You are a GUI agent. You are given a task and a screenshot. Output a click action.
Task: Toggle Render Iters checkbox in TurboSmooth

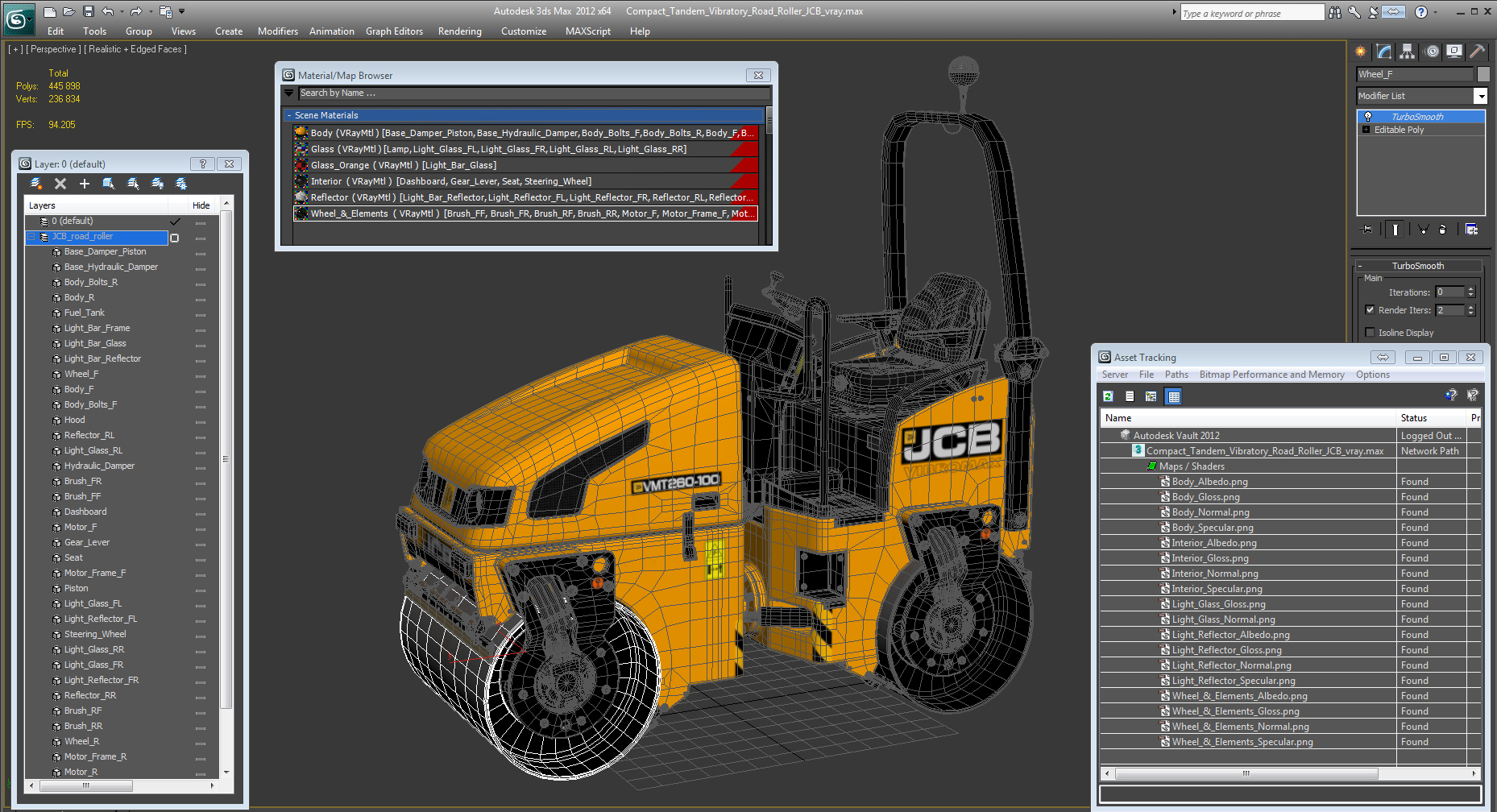[1370, 310]
